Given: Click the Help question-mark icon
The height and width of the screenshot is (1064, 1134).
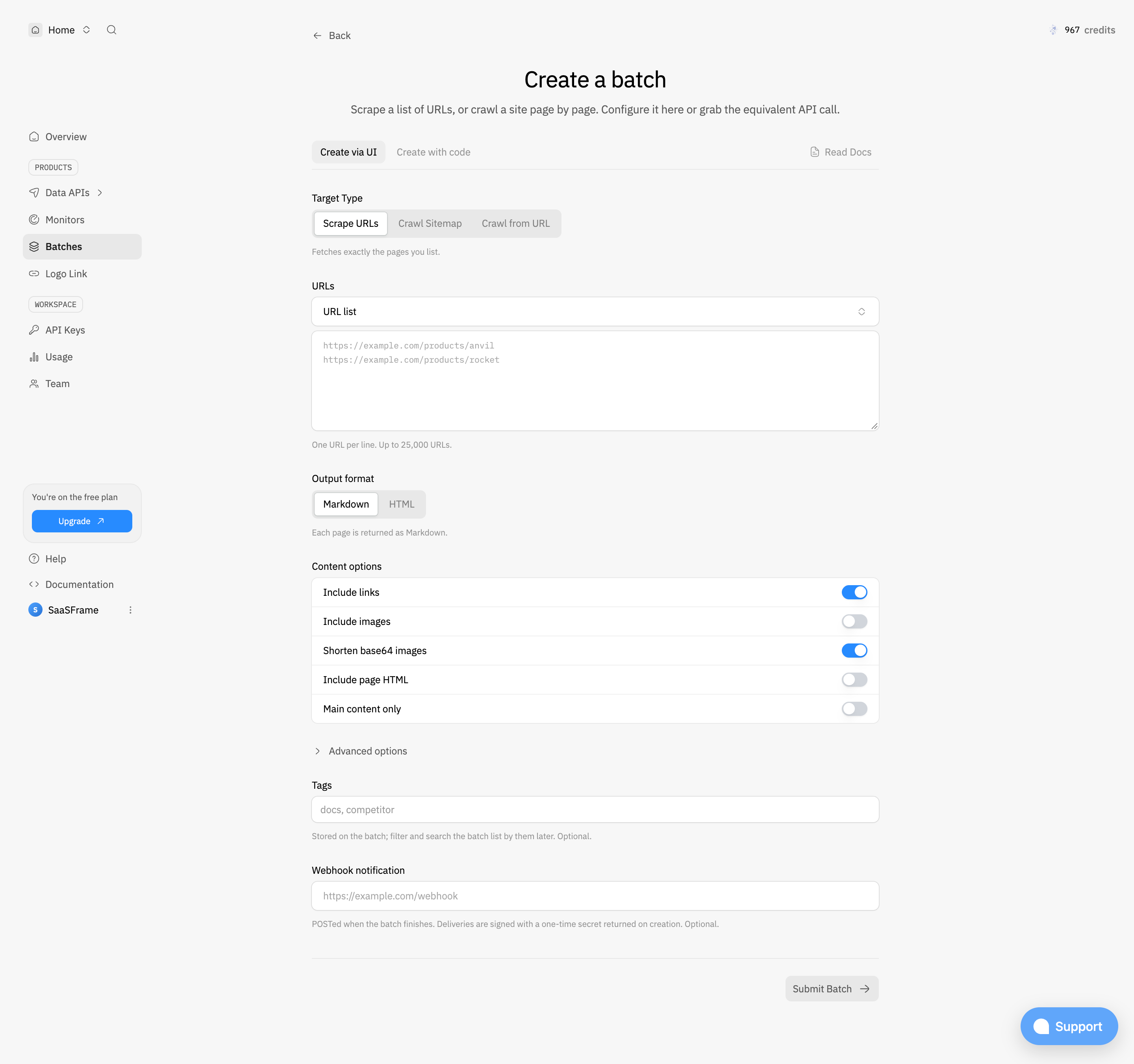Looking at the screenshot, I should 34,558.
